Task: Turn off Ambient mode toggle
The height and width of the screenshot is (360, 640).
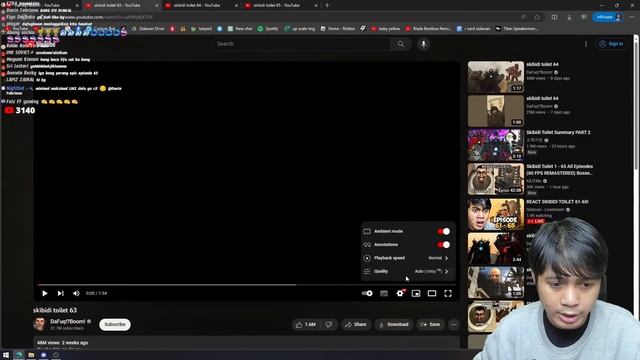Action: pos(444,231)
